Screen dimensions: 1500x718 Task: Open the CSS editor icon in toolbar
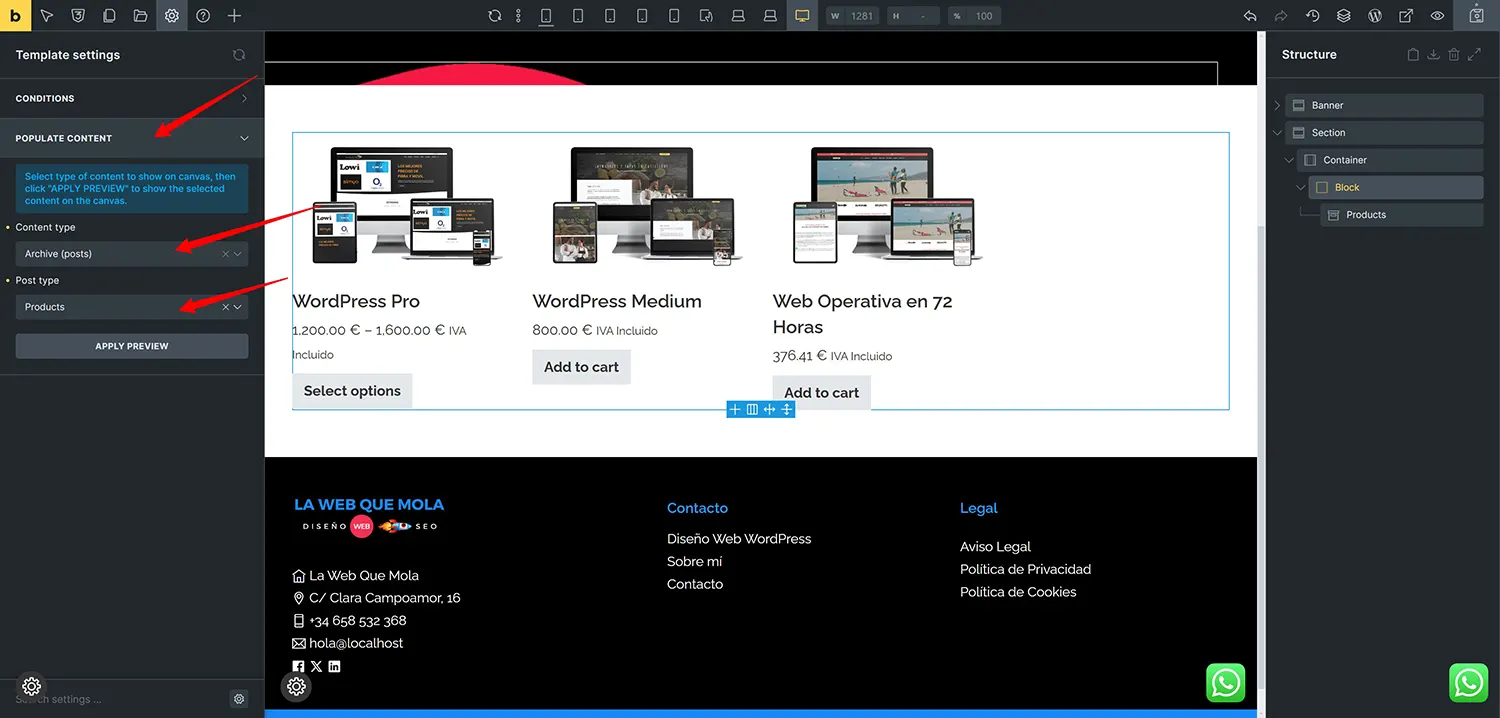click(x=78, y=16)
